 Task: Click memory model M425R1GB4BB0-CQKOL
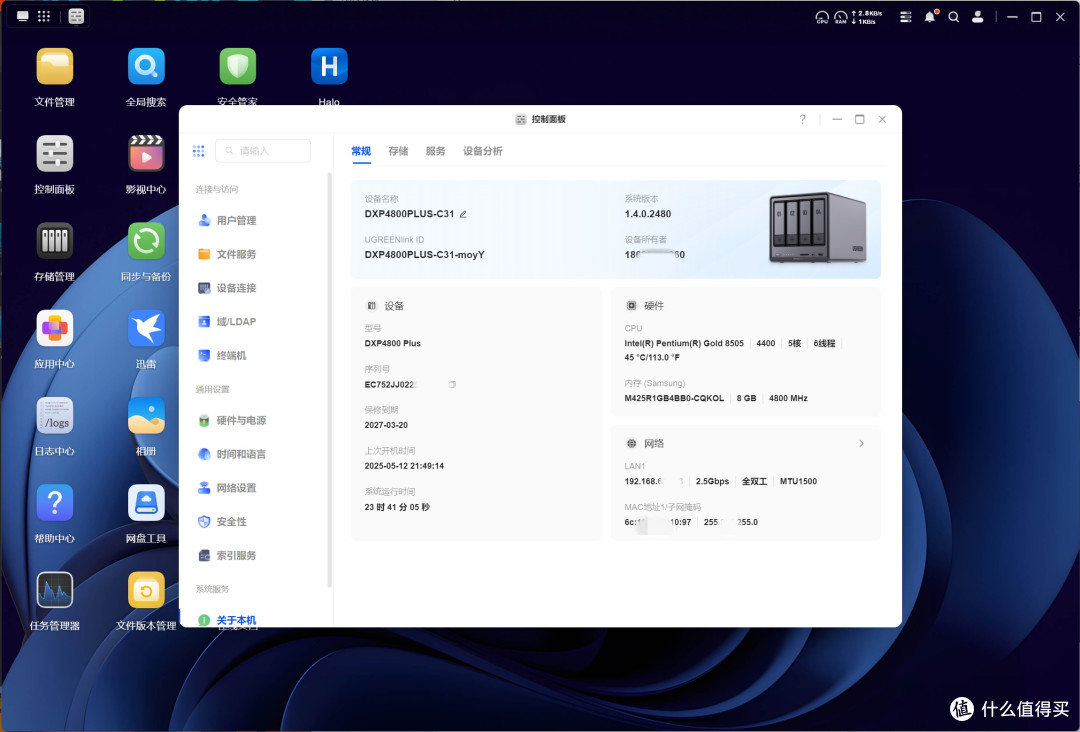[674, 399]
